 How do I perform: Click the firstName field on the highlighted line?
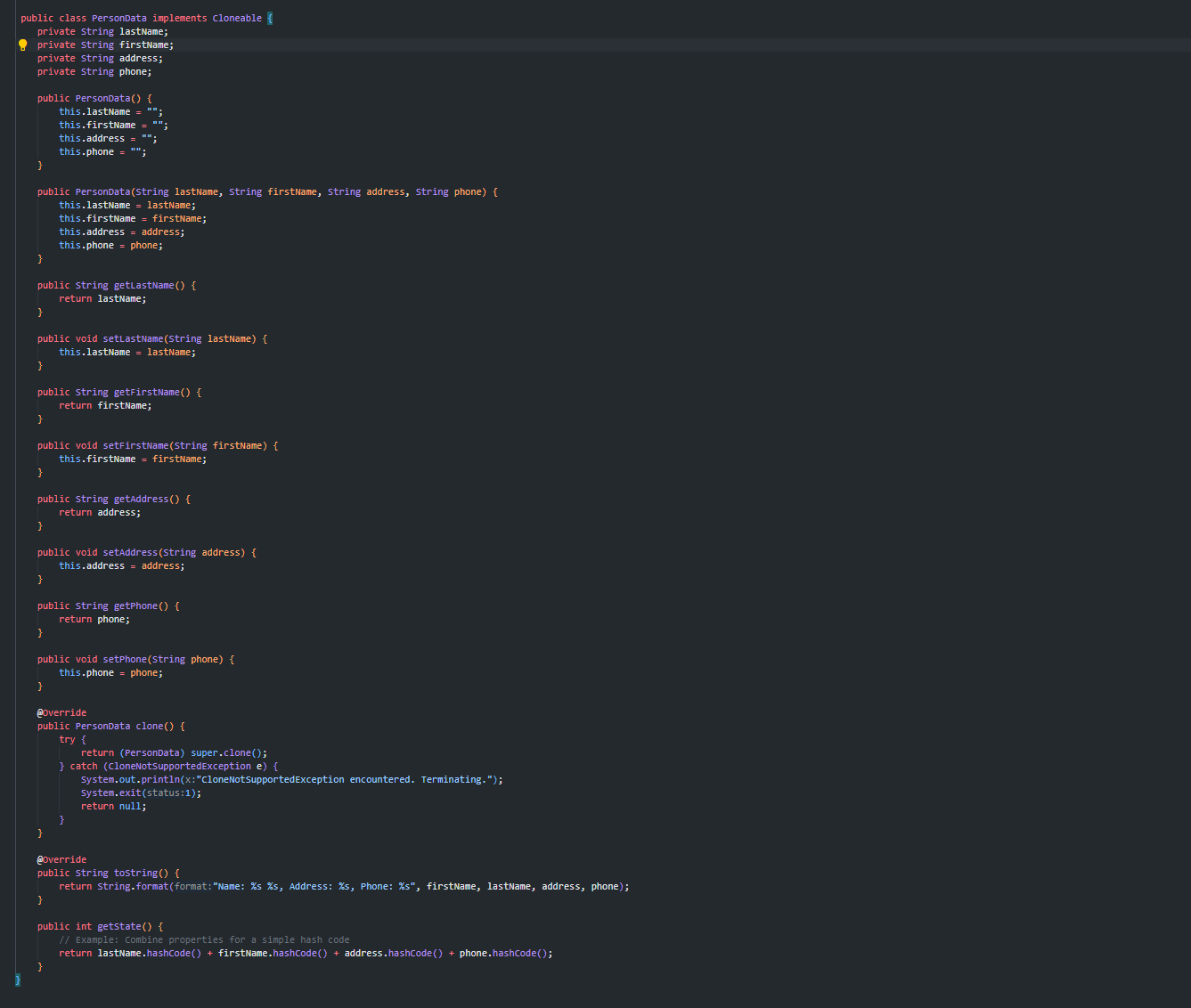pyautogui.click(x=144, y=44)
